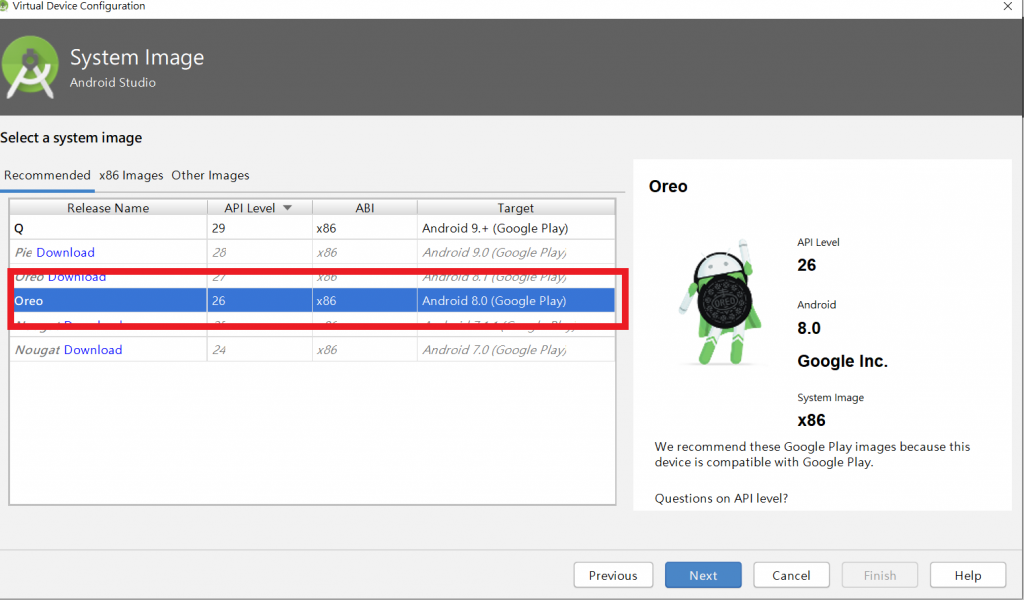
Task: Open the Other Images tab
Action: (x=210, y=175)
